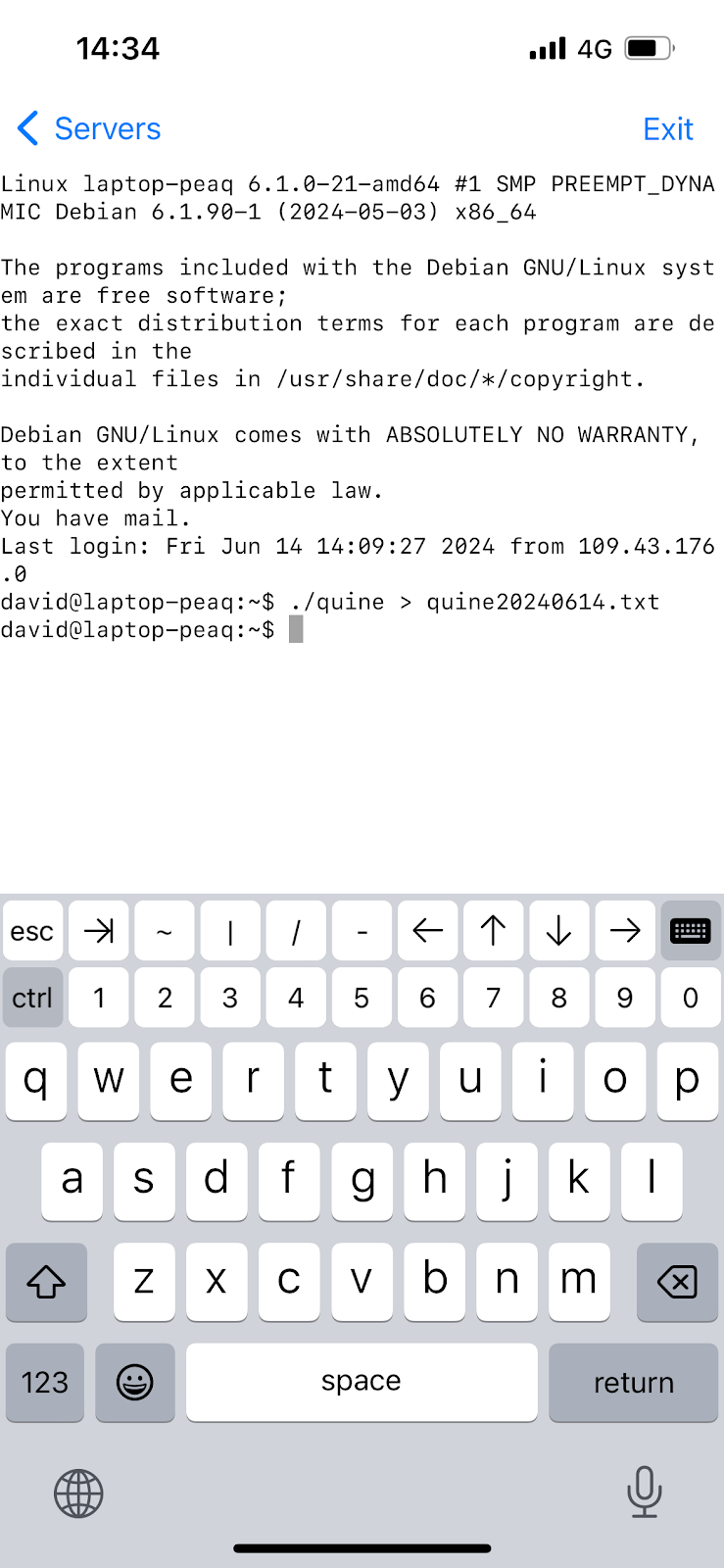Tap Exit to close the session
The width and height of the screenshot is (724, 1568).
coord(668,128)
